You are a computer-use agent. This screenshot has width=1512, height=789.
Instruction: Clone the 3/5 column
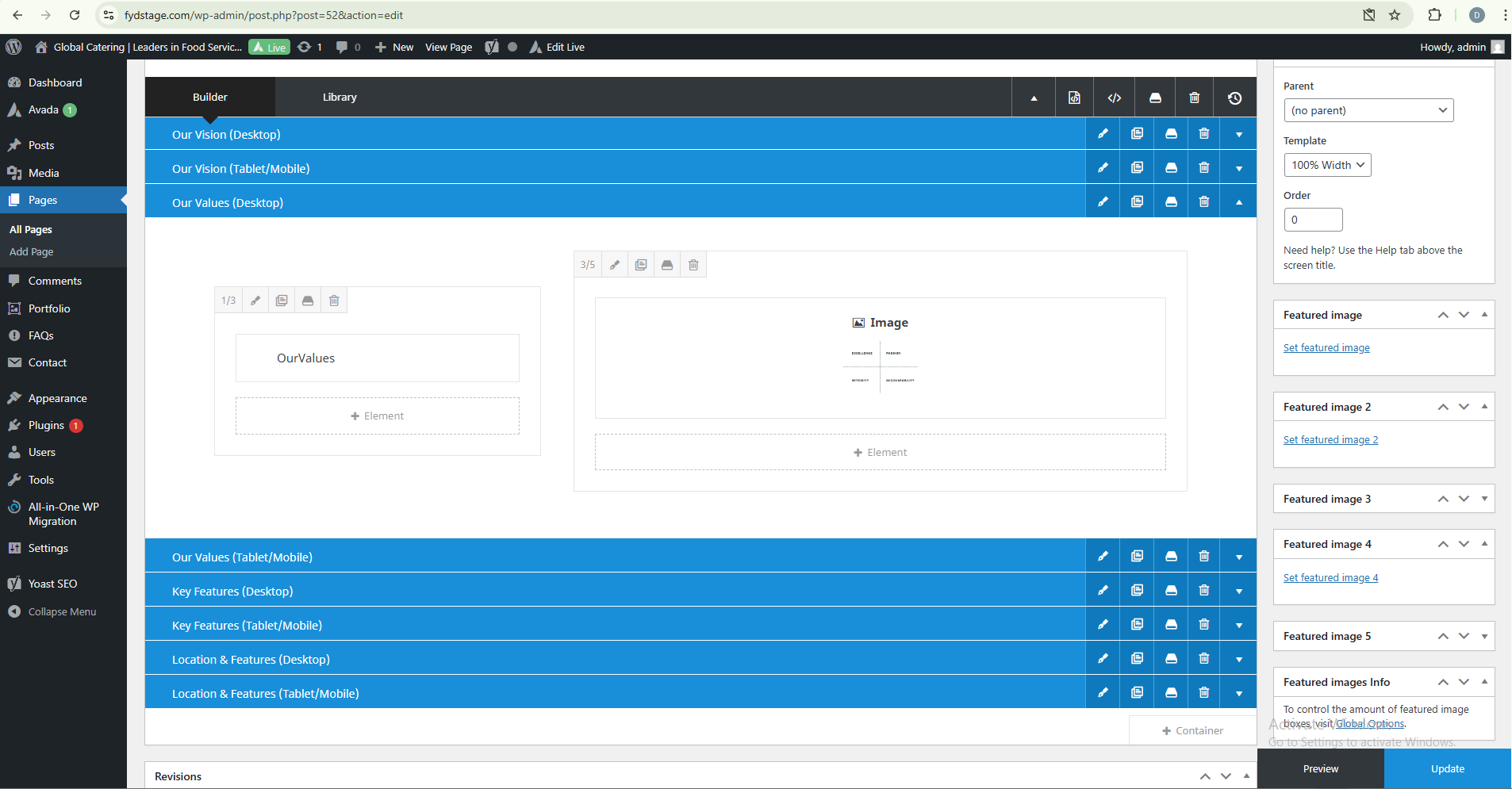pos(641,265)
